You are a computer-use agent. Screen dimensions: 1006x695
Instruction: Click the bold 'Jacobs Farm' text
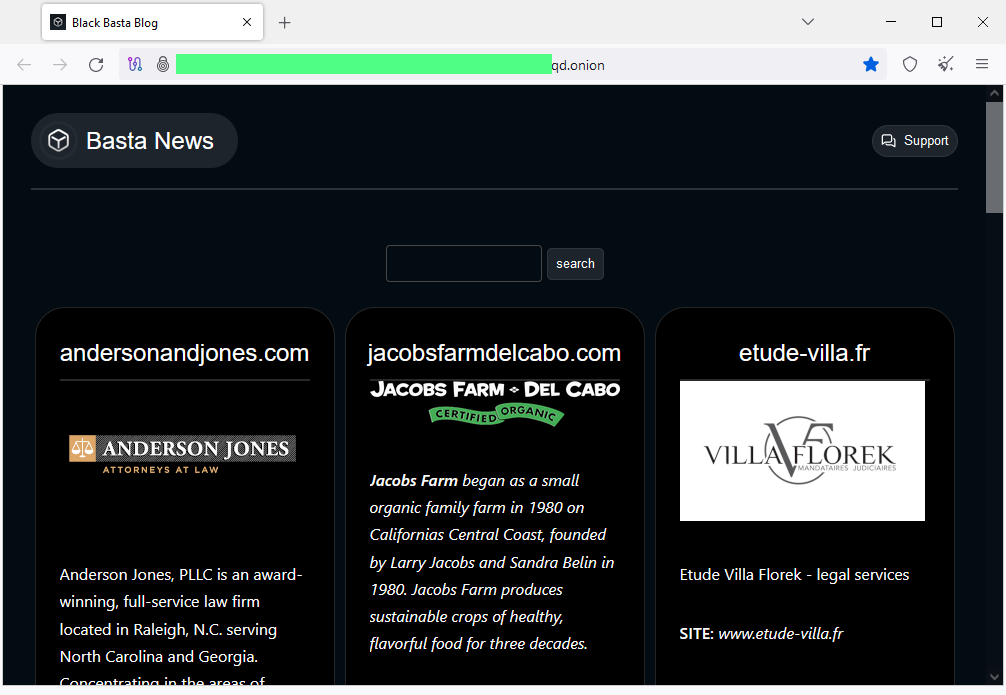click(x=414, y=481)
